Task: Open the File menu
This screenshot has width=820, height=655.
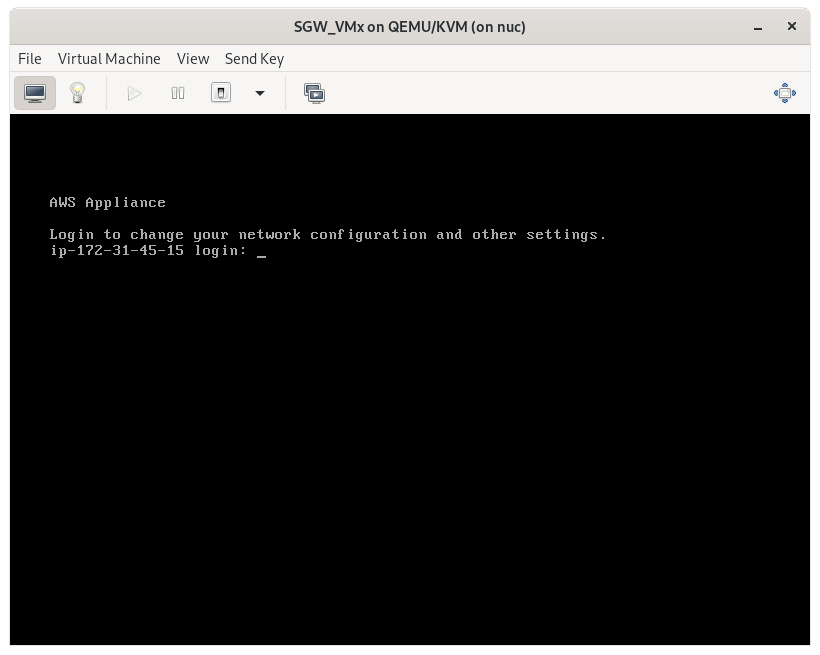Action: 29,59
